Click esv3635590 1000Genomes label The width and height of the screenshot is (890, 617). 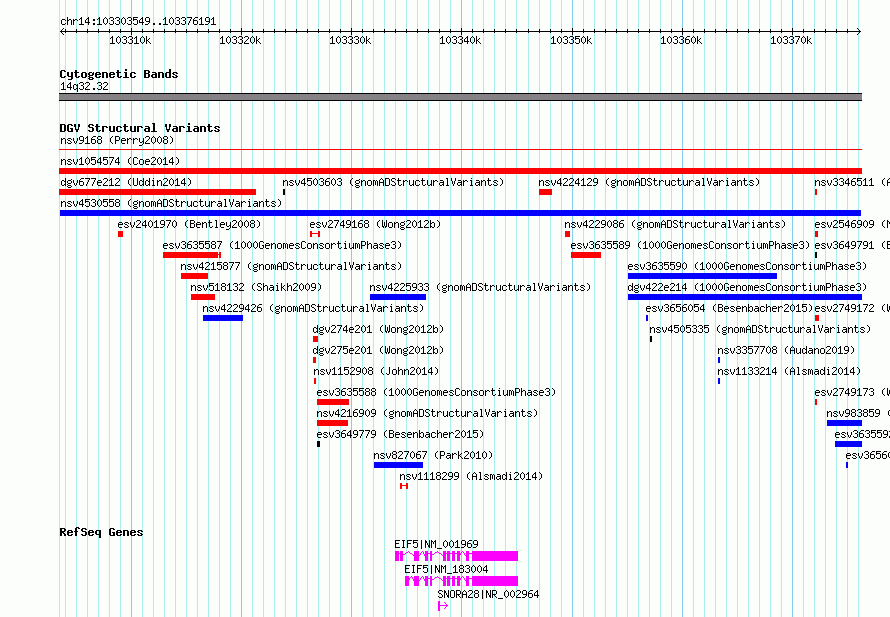tap(748, 266)
